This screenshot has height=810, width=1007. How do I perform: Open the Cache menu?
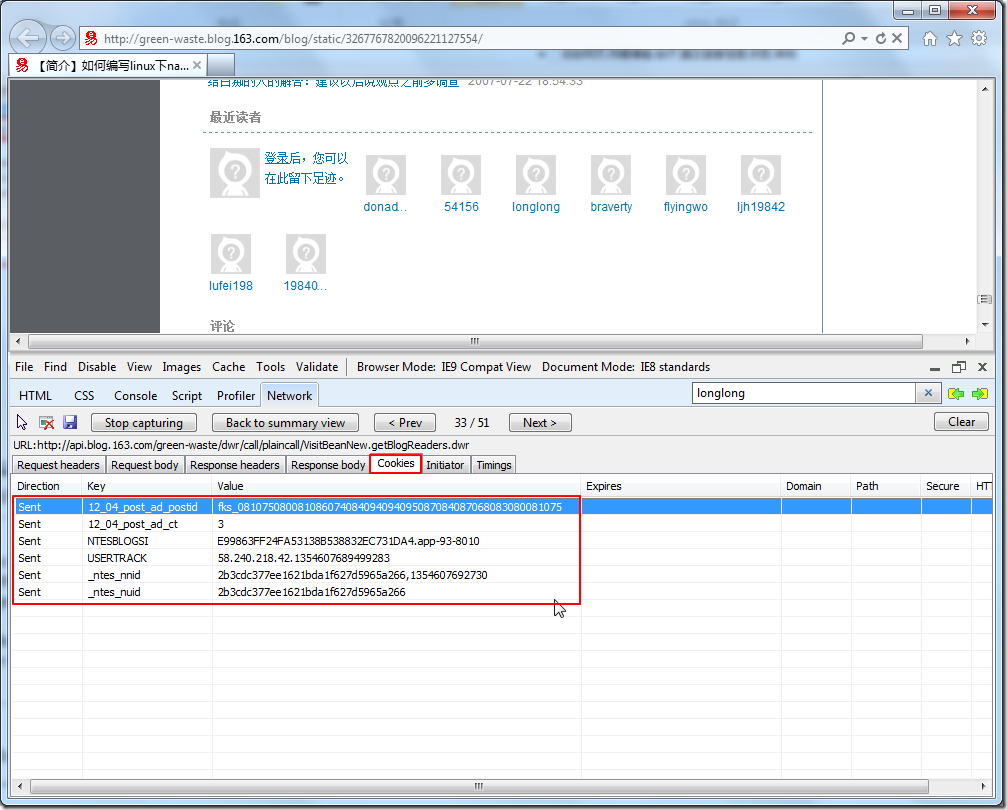[229, 367]
